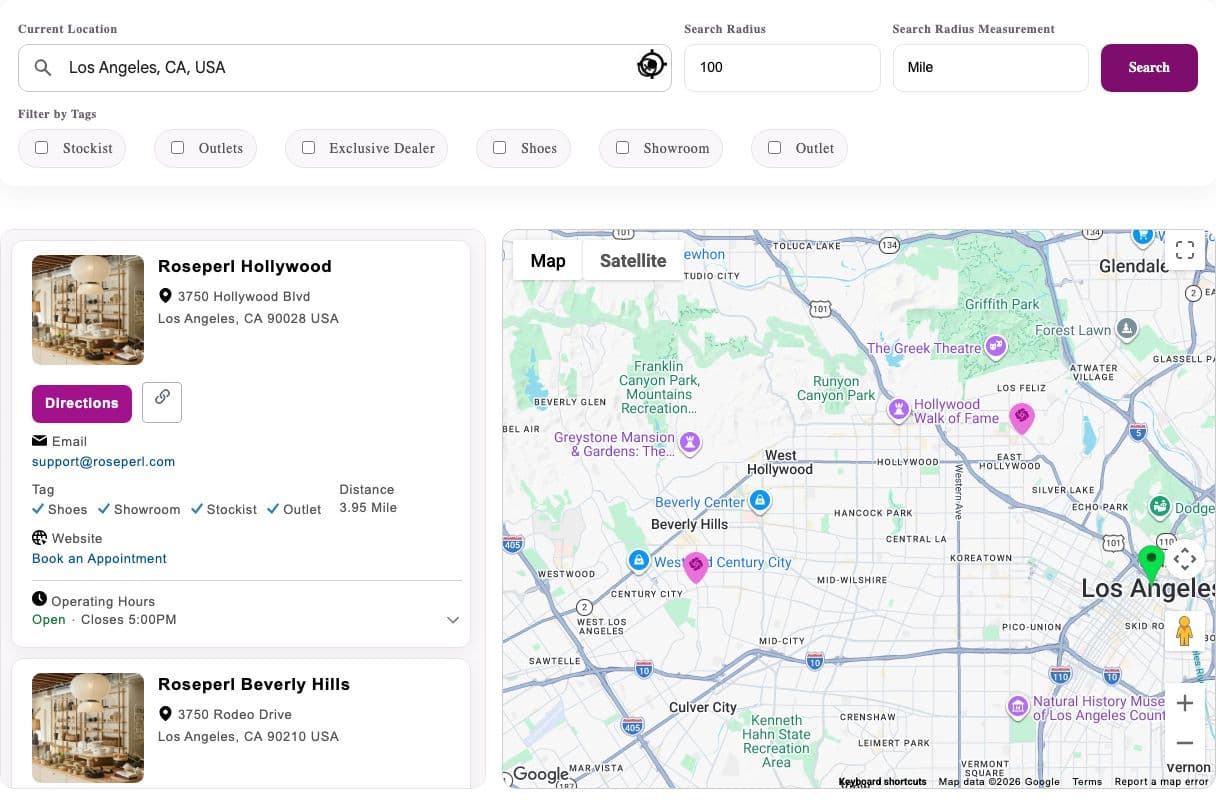Zoom out on the map
Image resolution: width=1216 pixels, height=800 pixels.
point(1185,743)
